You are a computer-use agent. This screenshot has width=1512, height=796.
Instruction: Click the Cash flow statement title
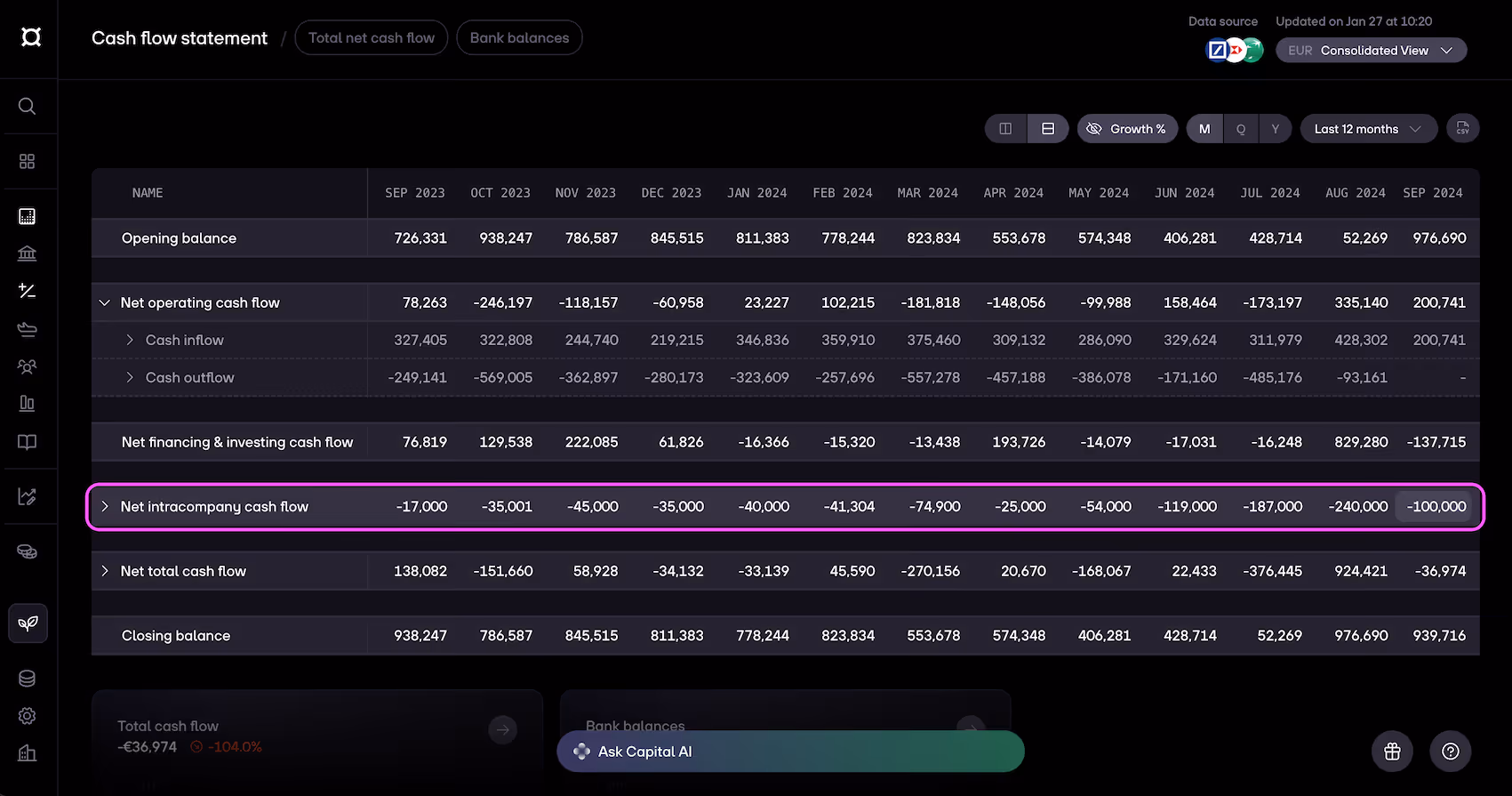tap(180, 37)
